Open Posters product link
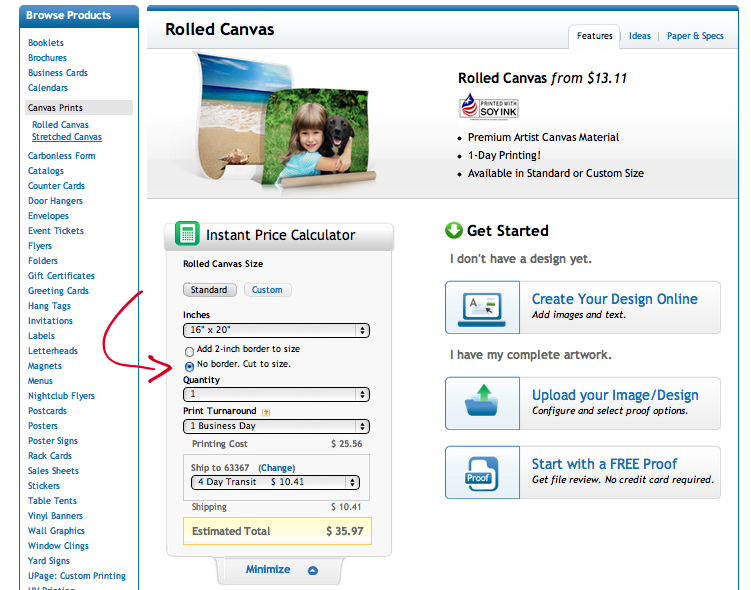 43,426
